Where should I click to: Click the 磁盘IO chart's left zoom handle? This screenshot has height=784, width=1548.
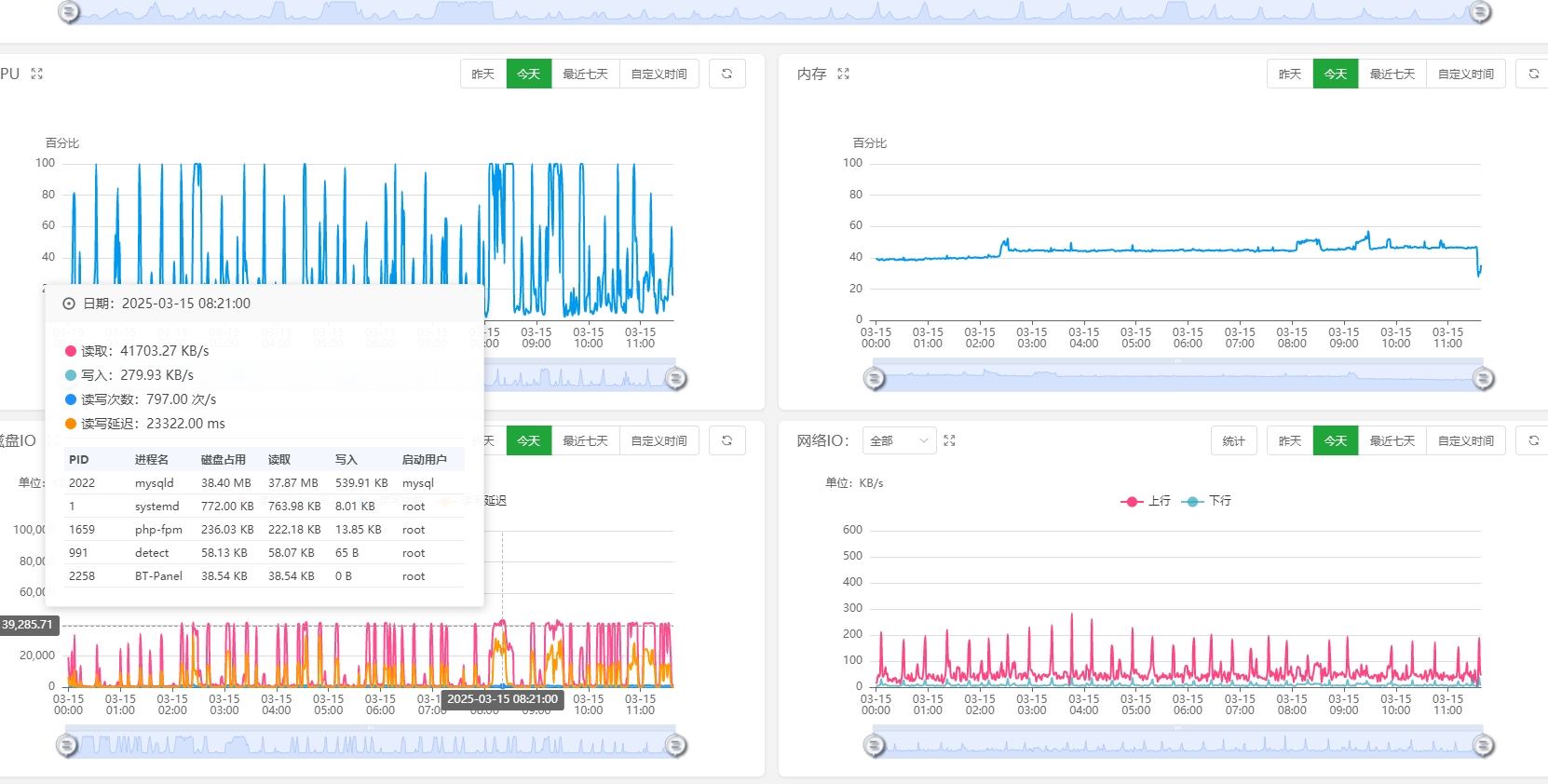pos(66,745)
